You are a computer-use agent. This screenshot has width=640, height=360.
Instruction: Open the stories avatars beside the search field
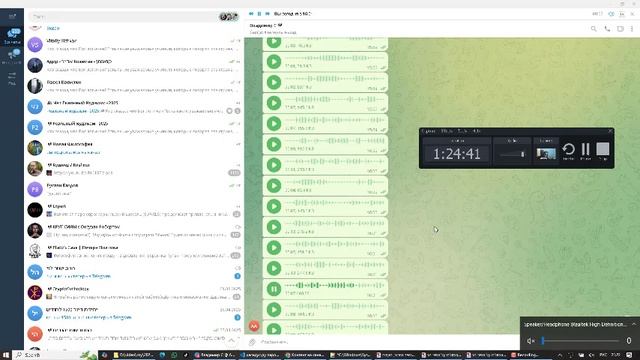228,17
